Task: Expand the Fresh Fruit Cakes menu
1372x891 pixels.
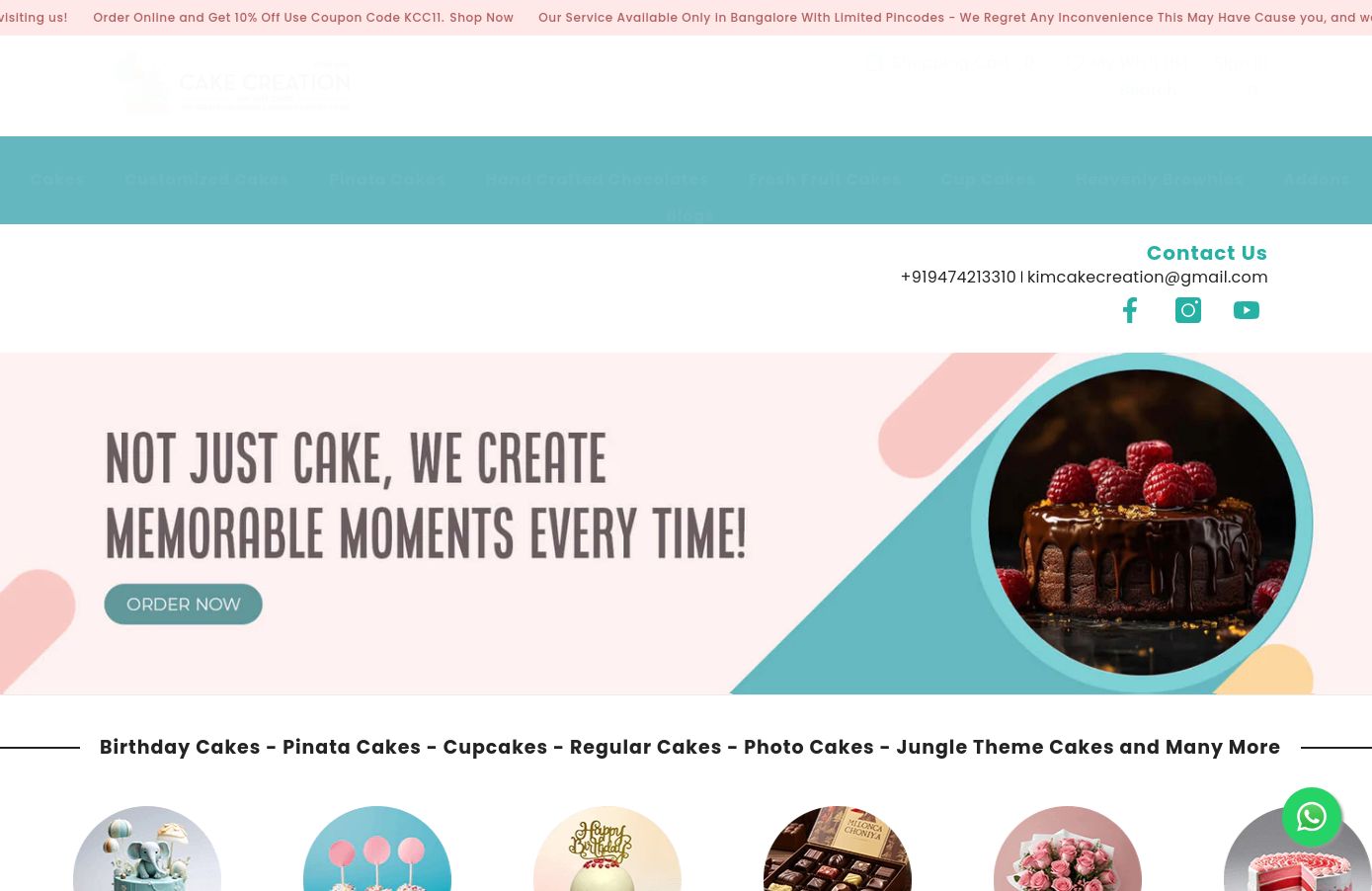Action: tap(825, 179)
